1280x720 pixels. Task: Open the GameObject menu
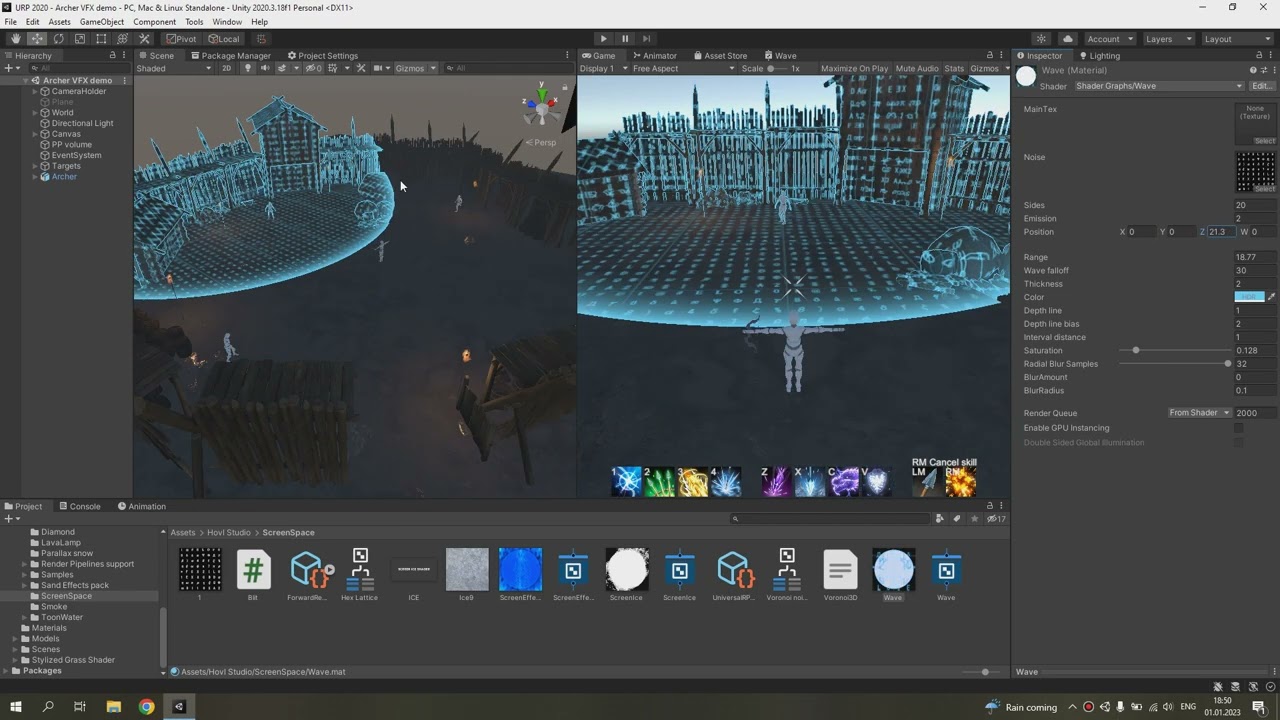pos(101,22)
